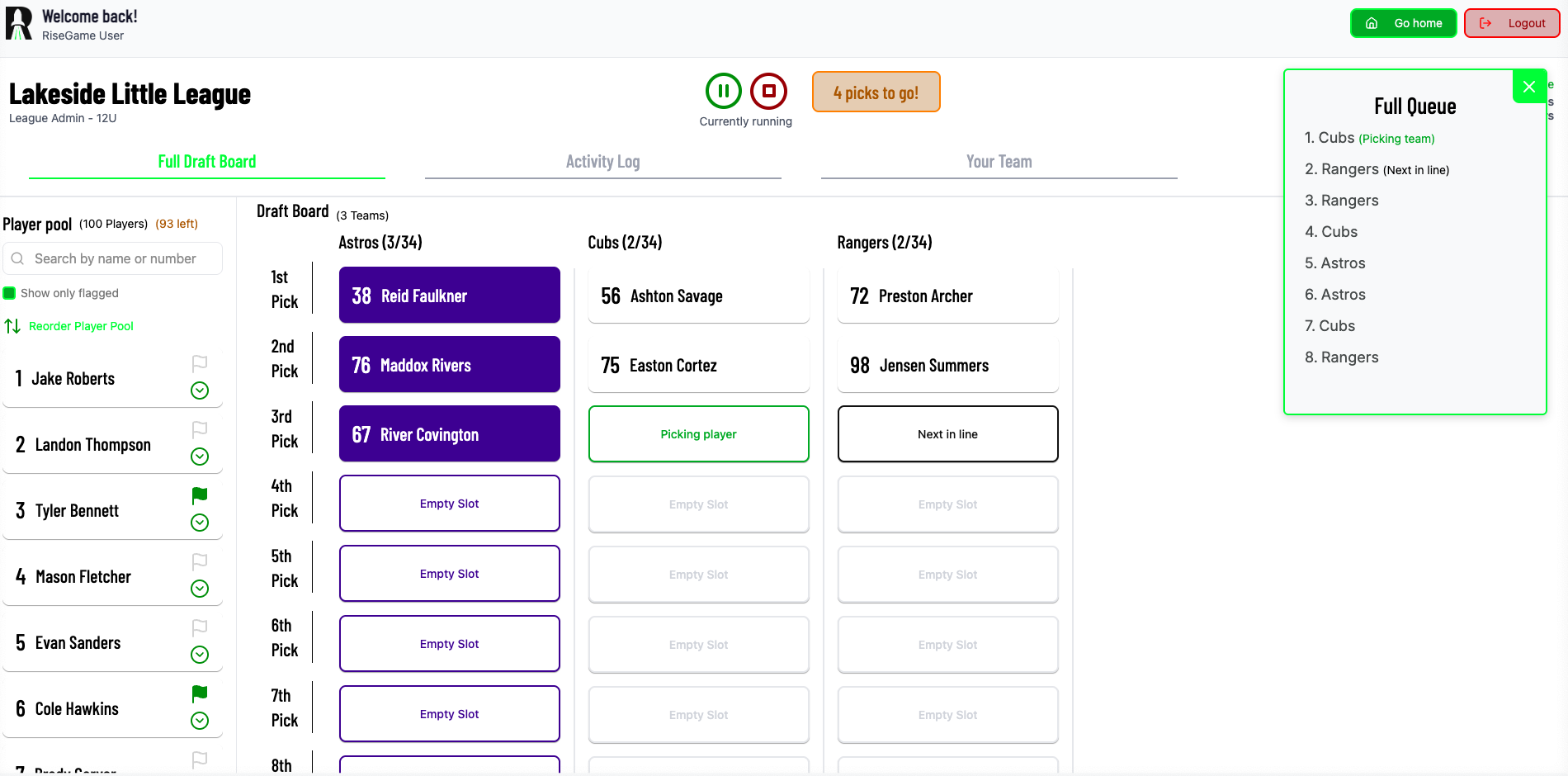Expand Evan Sanders details chevron
The image size is (1568, 776).
click(200, 655)
